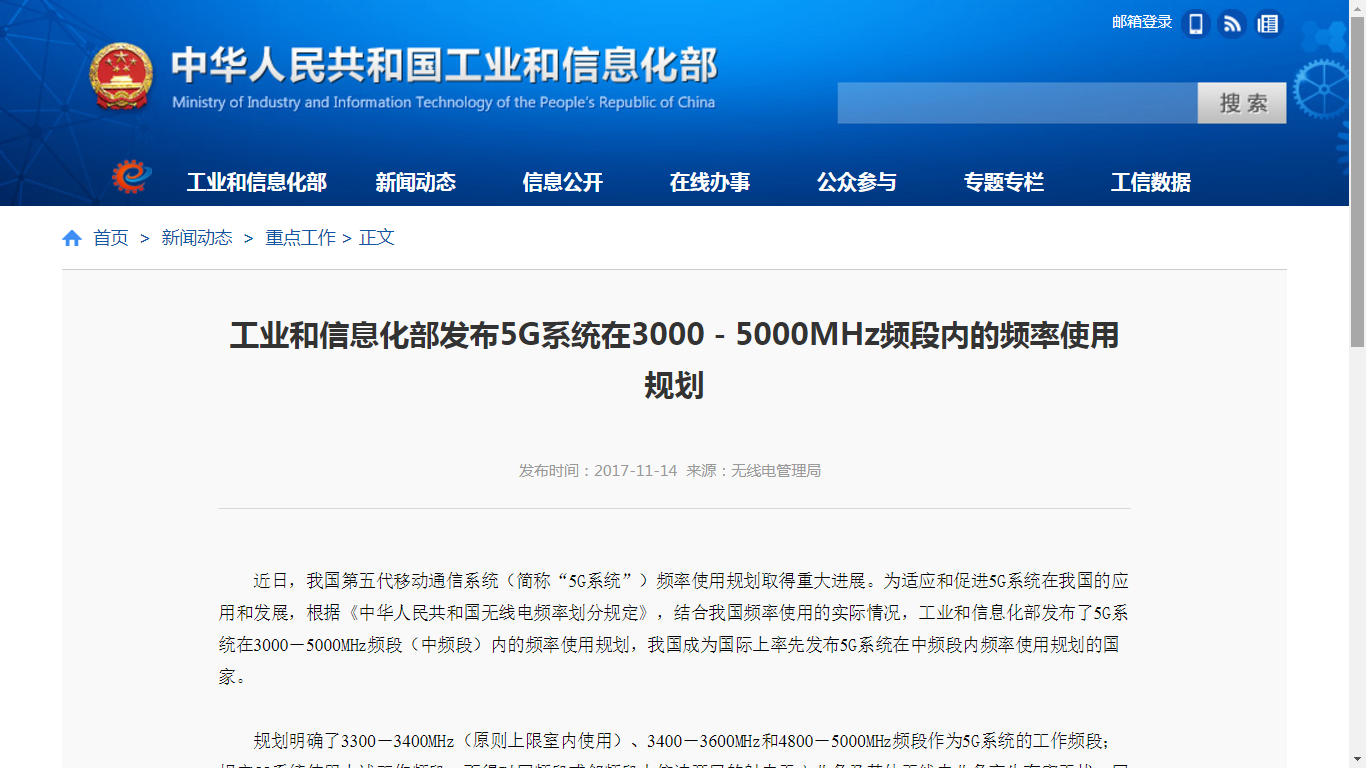Select 信息公开 in the navigation bar
1366x768 pixels.
(563, 182)
